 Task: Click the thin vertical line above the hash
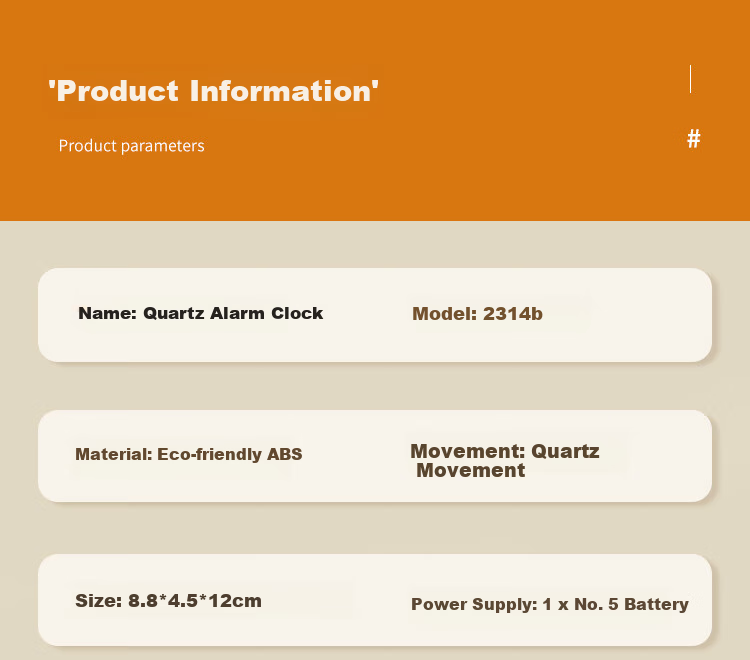click(690, 79)
